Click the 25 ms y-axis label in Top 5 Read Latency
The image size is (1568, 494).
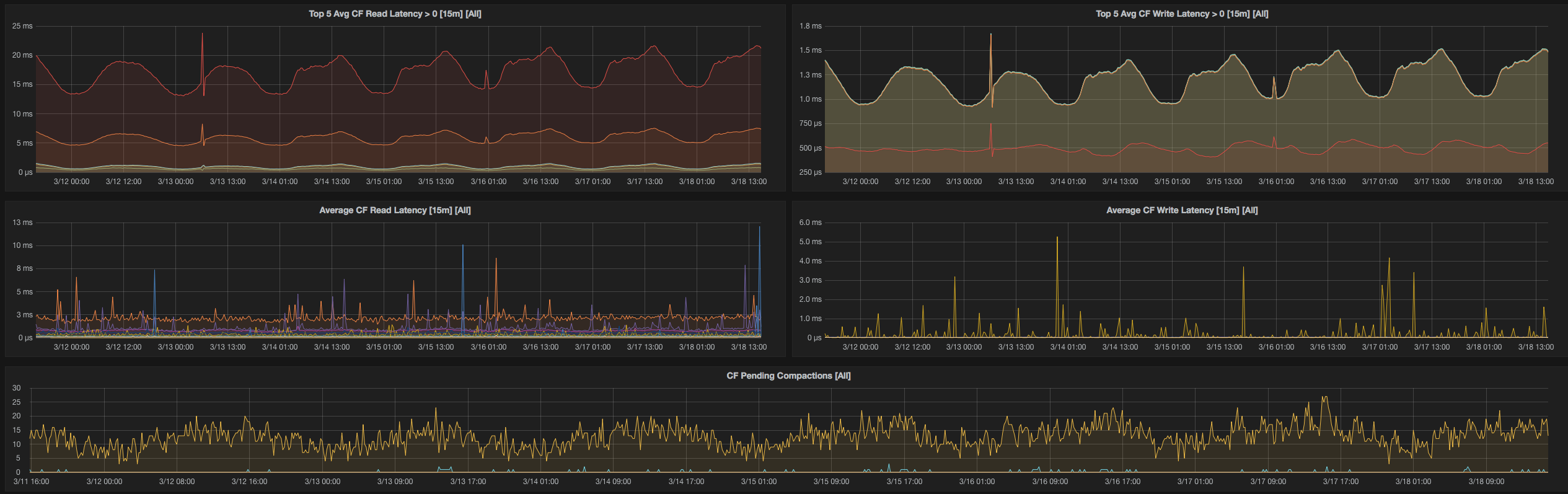coord(22,26)
